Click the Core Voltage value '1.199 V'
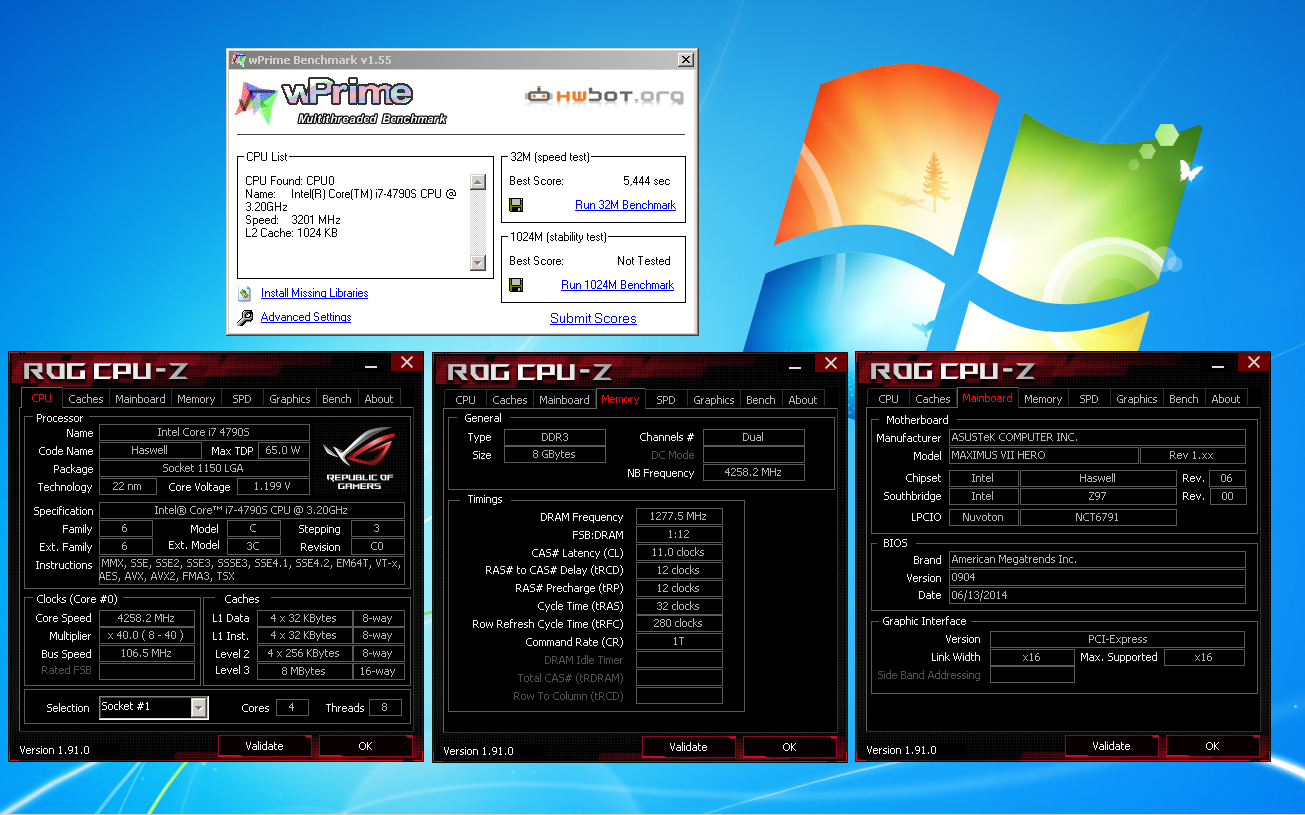The width and height of the screenshot is (1305, 815). click(273, 487)
